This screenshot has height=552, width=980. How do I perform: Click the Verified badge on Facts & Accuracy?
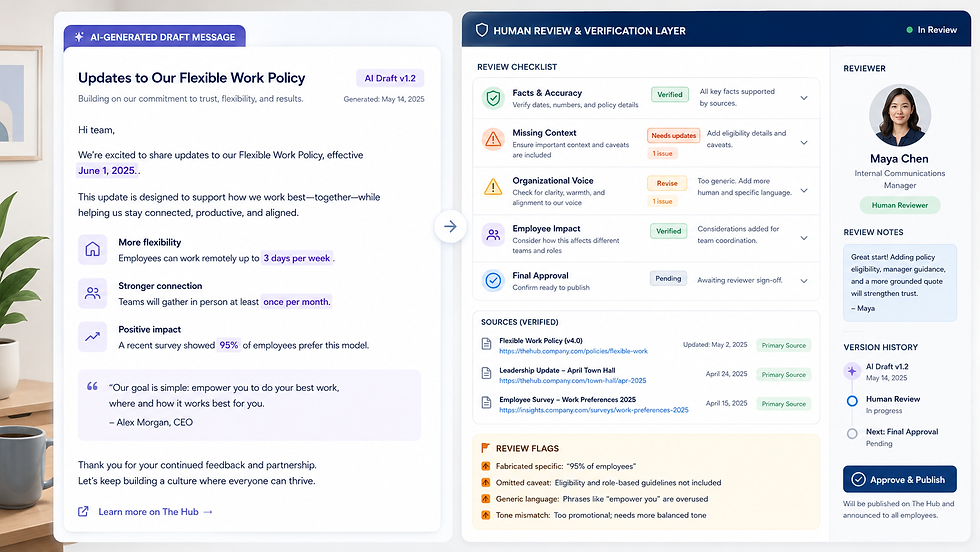(669, 94)
